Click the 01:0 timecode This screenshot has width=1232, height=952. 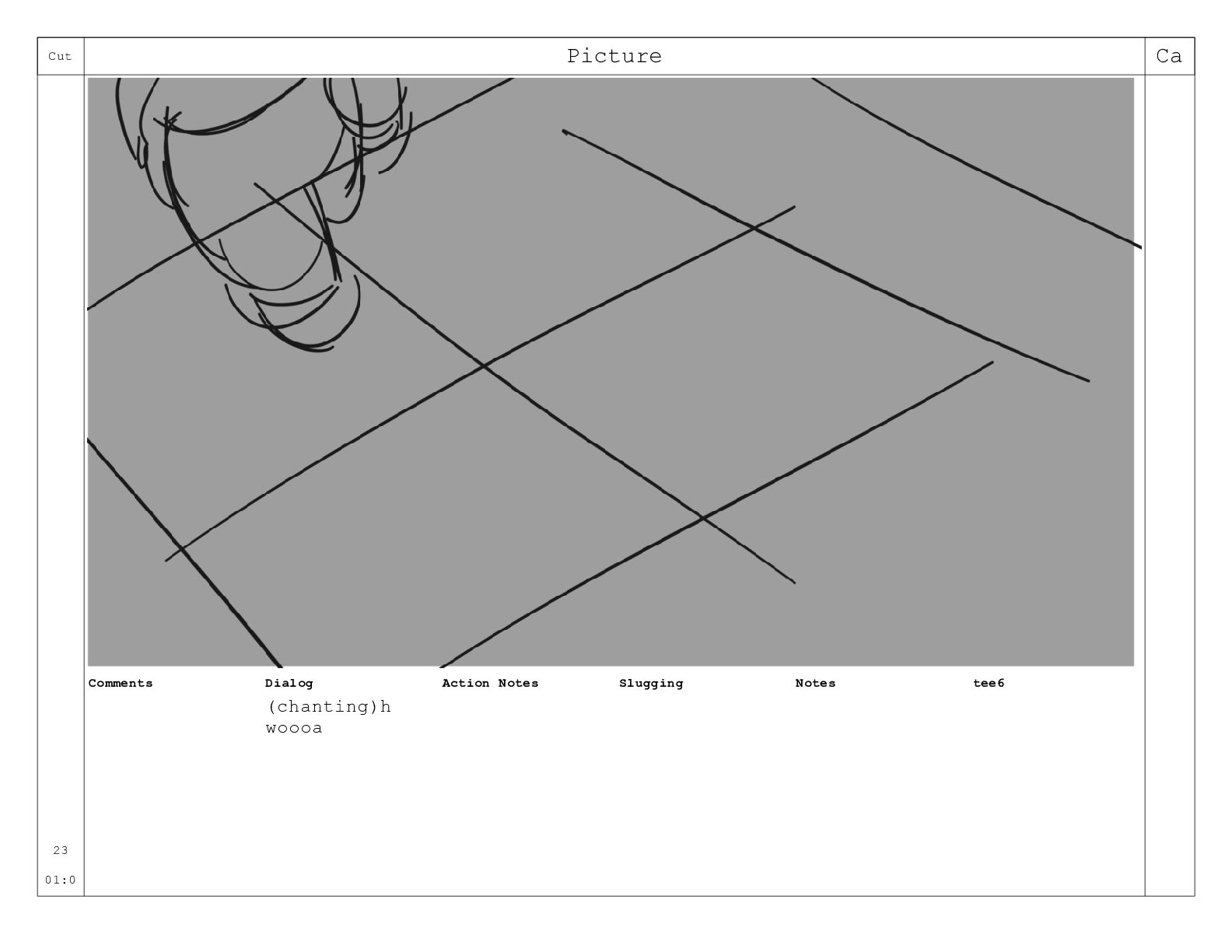[61, 880]
